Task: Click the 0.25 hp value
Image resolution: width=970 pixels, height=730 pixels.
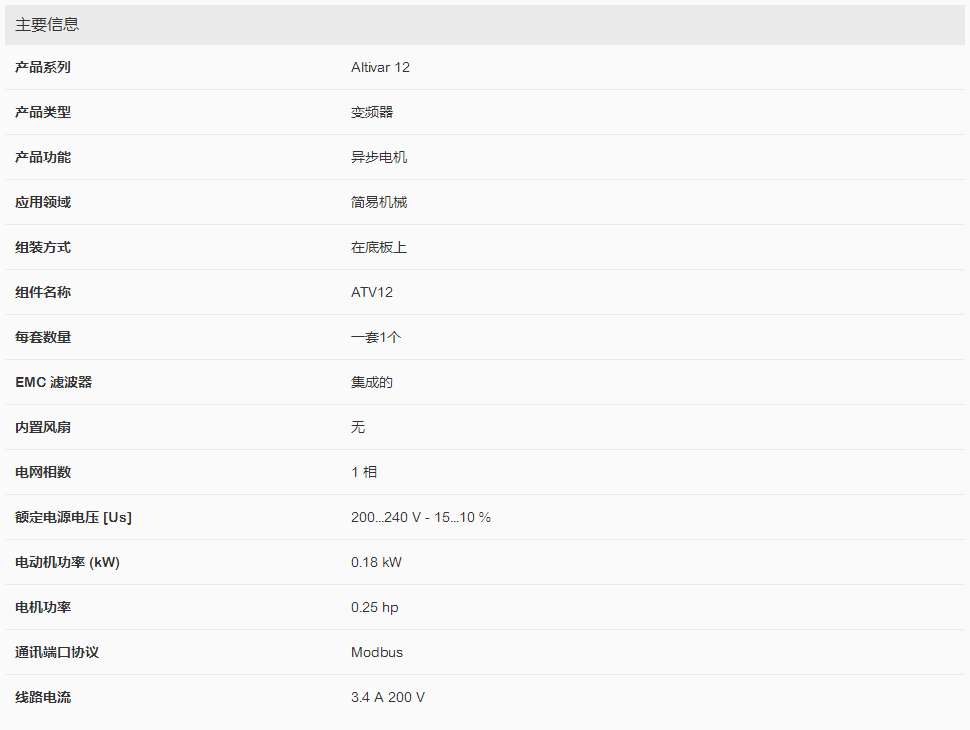Action: click(x=374, y=608)
